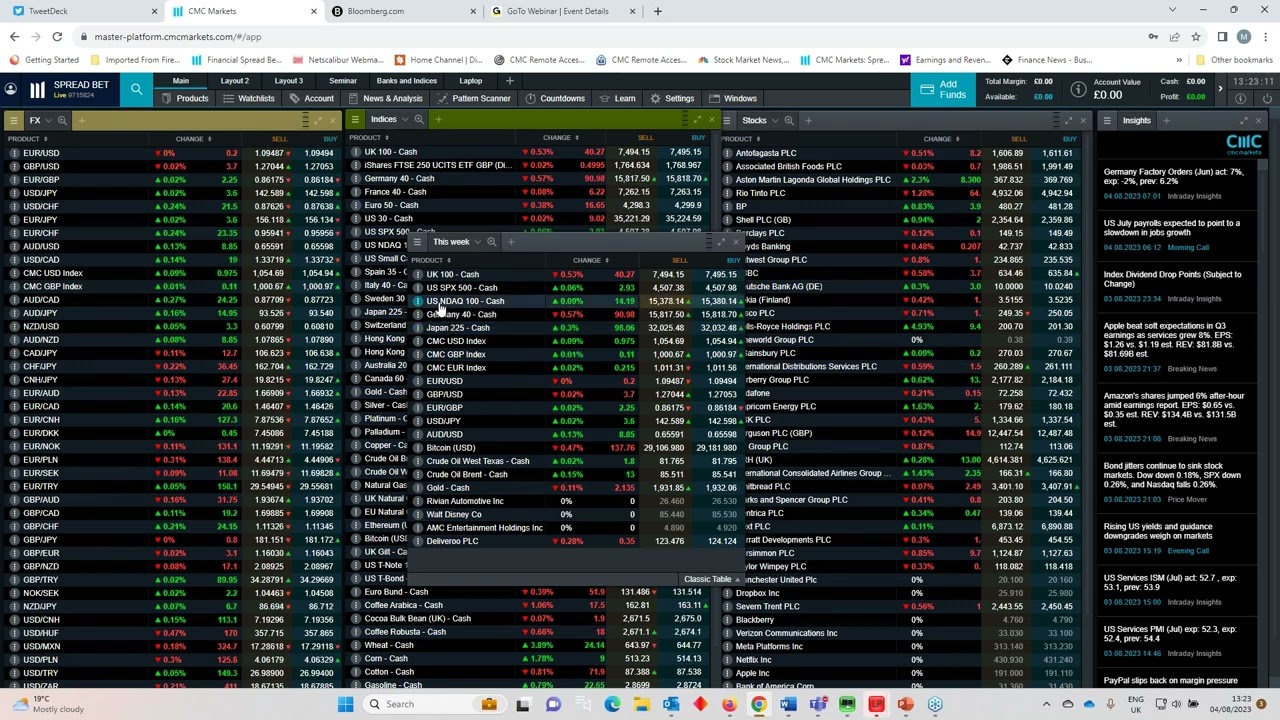Open the user profile icon beside Spread Bet
Screen dimensions: 1280x720
(10, 89)
